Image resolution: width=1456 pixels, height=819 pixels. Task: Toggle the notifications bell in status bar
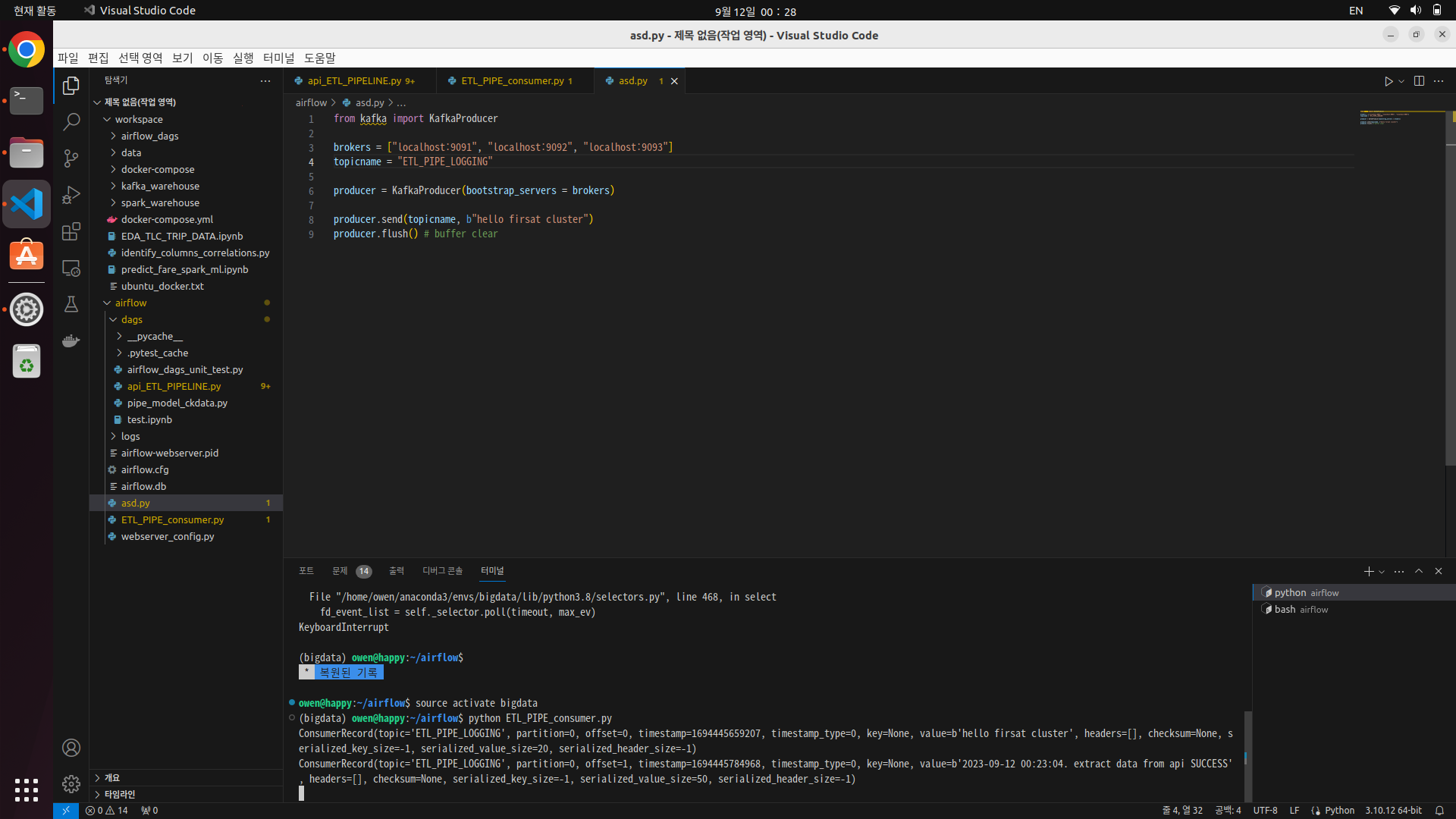point(1439,810)
